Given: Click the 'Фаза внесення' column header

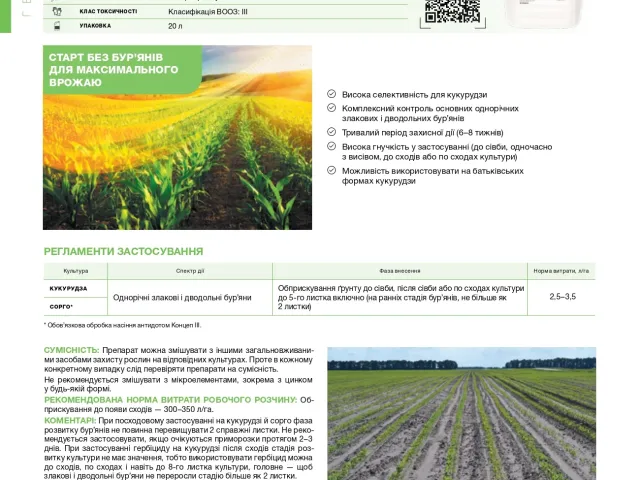Looking at the screenshot, I should (x=400, y=271).
